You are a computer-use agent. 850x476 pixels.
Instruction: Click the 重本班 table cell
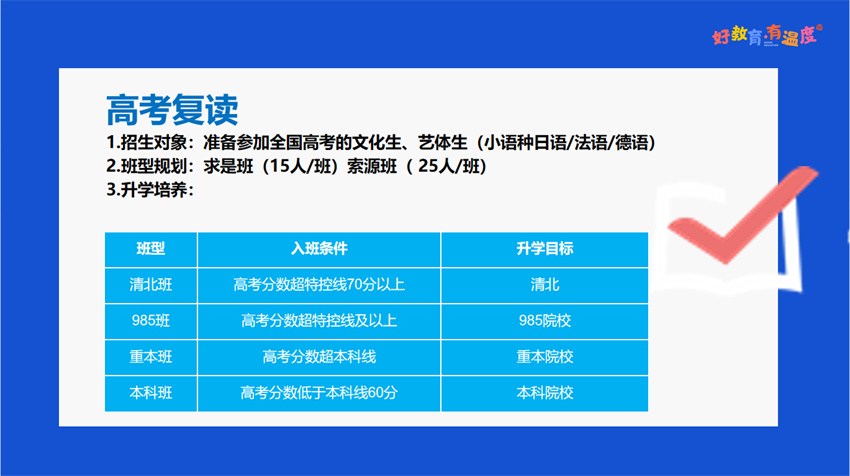click(151, 357)
